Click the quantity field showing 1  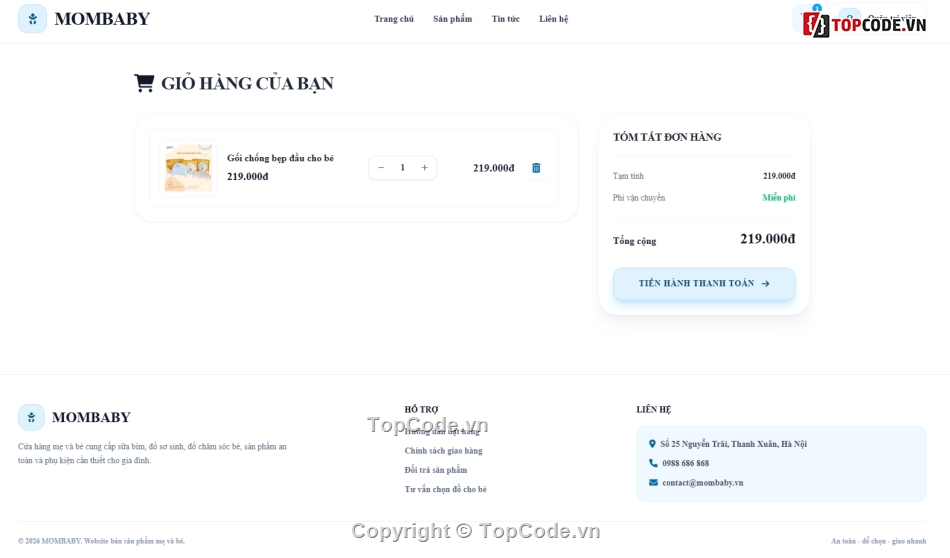(x=402, y=168)
